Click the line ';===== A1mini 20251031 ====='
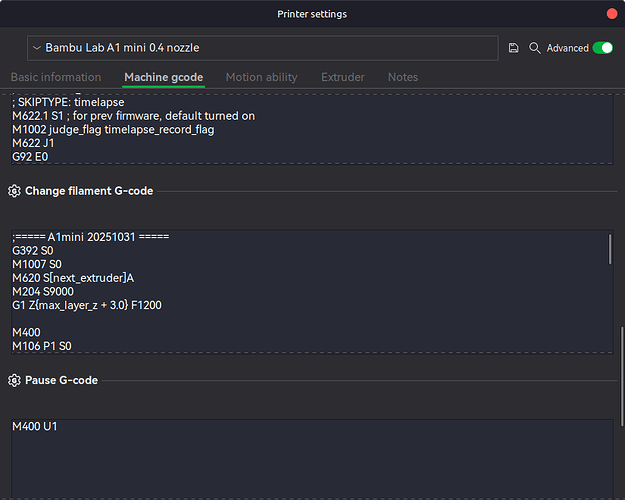625x500 pixels. (x=90, y=237)
